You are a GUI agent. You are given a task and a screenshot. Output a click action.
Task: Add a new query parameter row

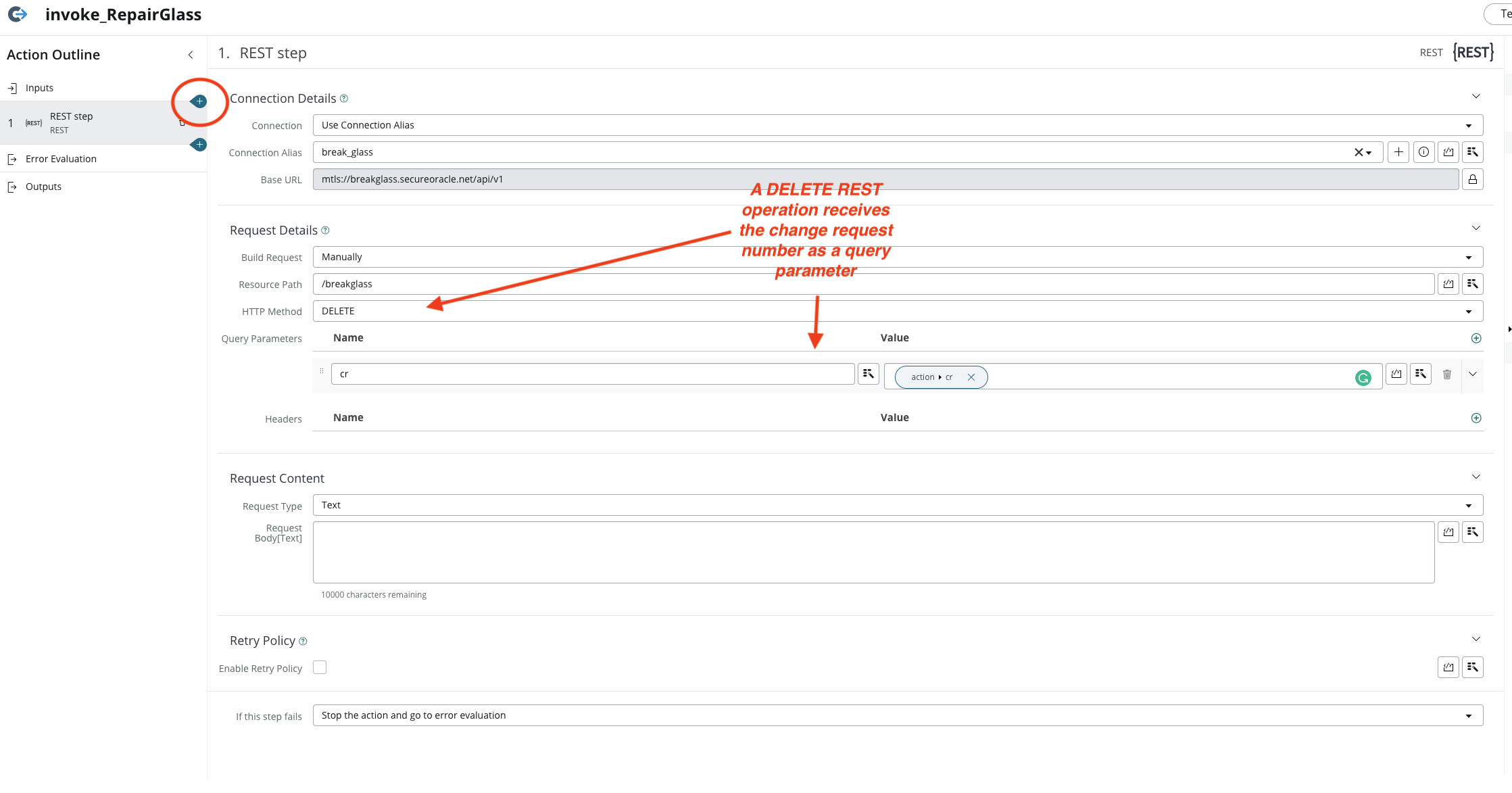coord(1476,338)
